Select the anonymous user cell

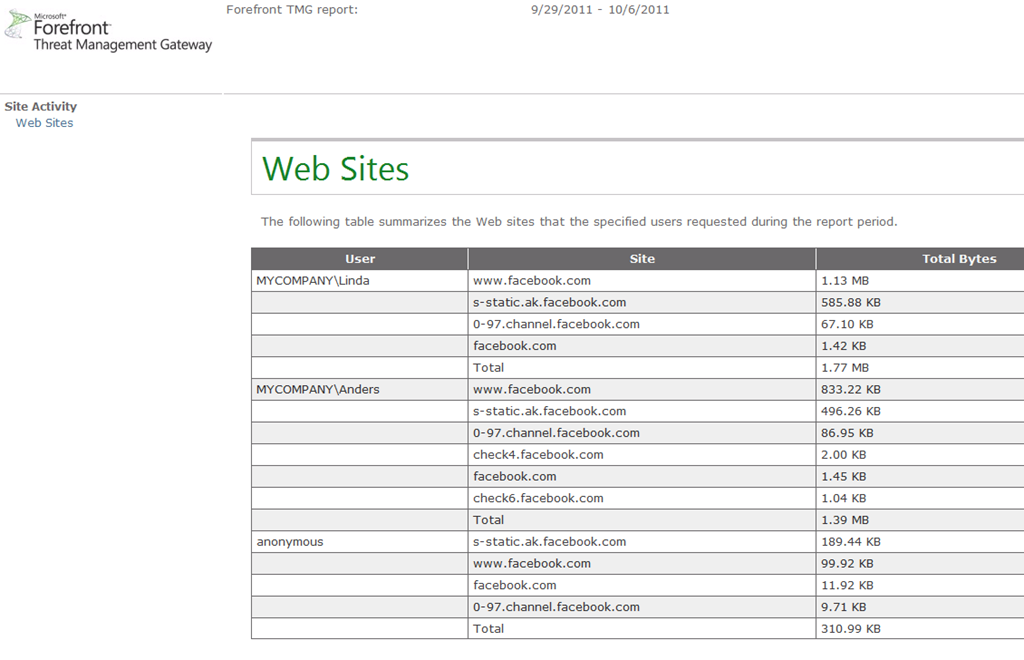290,541
